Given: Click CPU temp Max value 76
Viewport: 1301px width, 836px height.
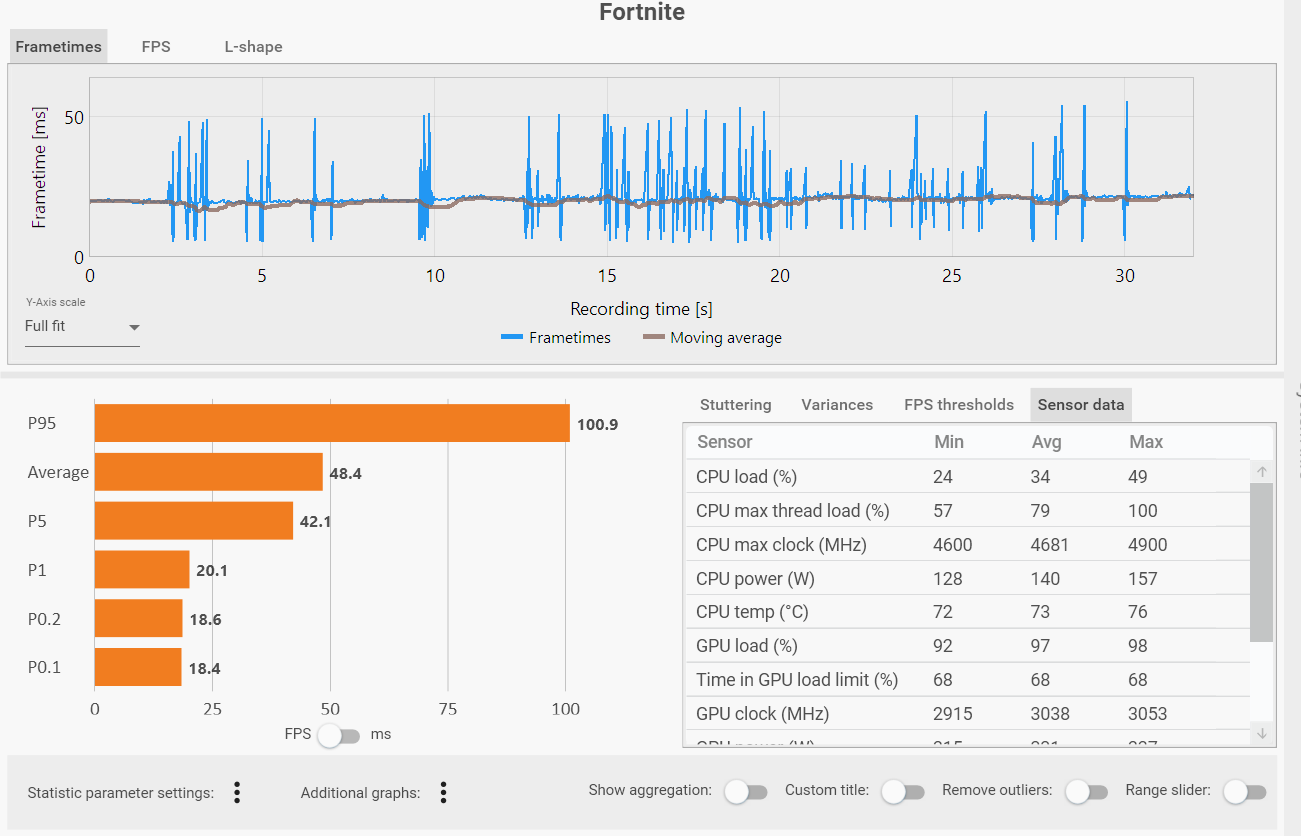Looking at the screenshot, I should pos(1138,612).
